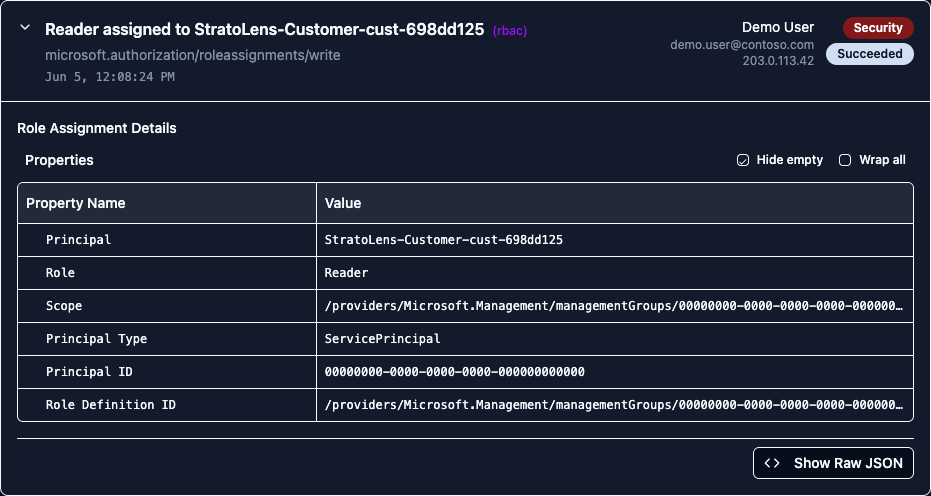Click the Value column header
Screen dimensions: 931x496
point(615,203)
